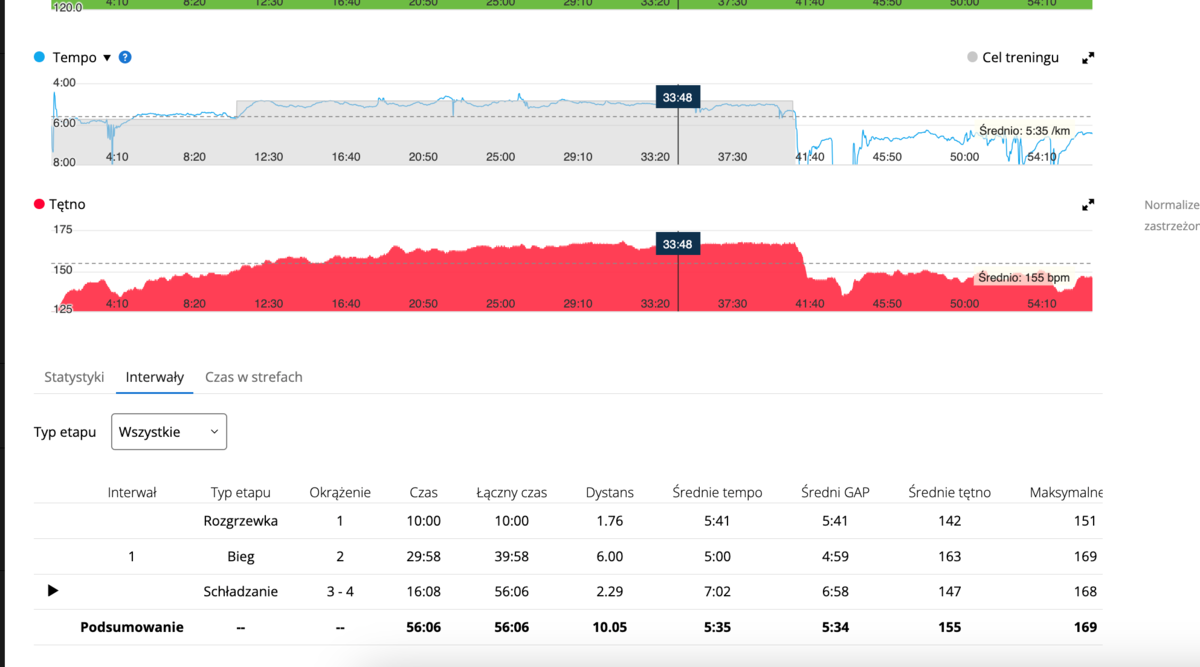1200x667 pixels.
Task: Expand the Schładzanie row laps
Action: pos(53,591)
